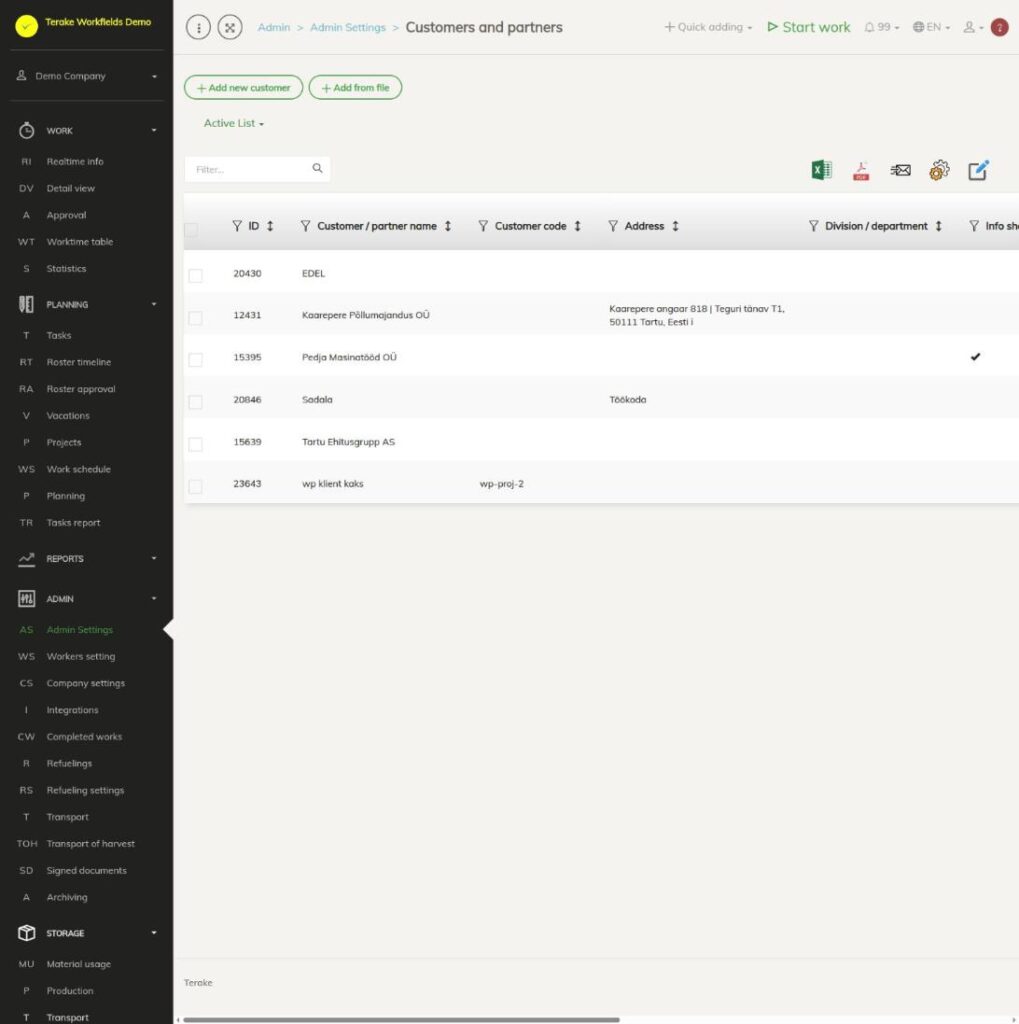Viewport: 1019px width, 1024px height.
Task: Click the red help badge icon
Action: (999, 27)
